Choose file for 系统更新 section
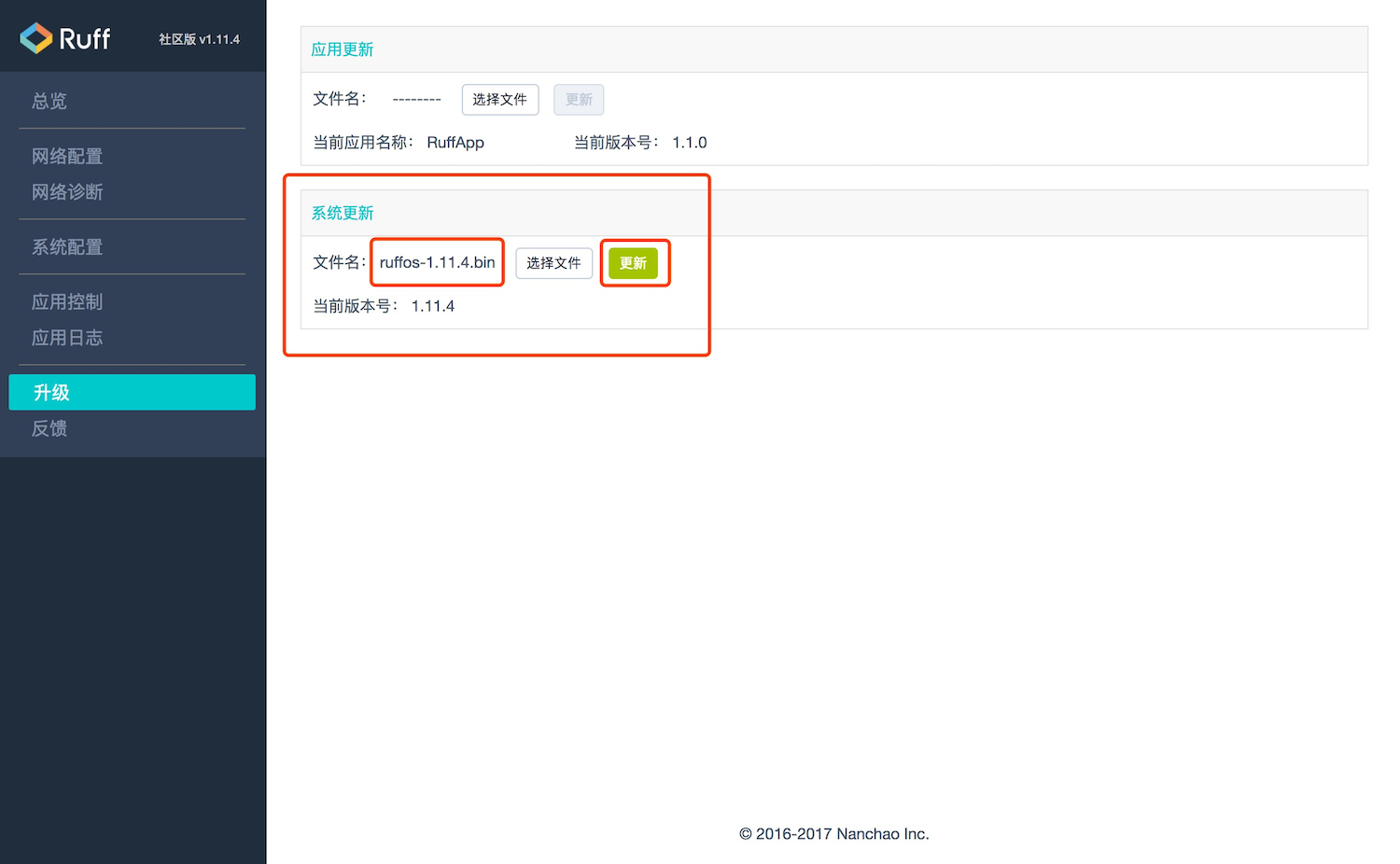Screen dimensions: 1400x864 tap(554, 263)
